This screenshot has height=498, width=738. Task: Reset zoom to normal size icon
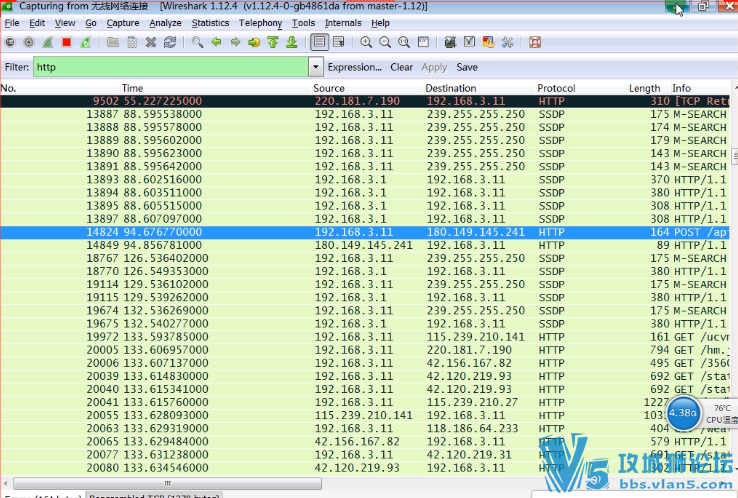click(404, 42)
